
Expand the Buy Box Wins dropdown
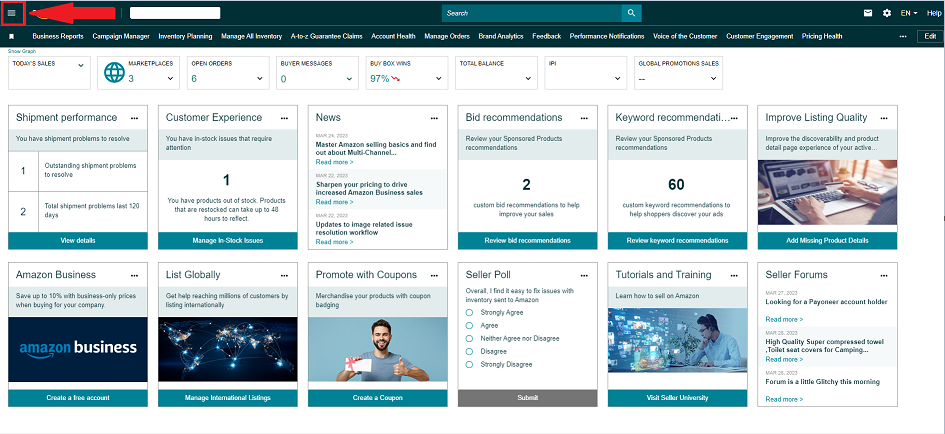coord(439,78)
